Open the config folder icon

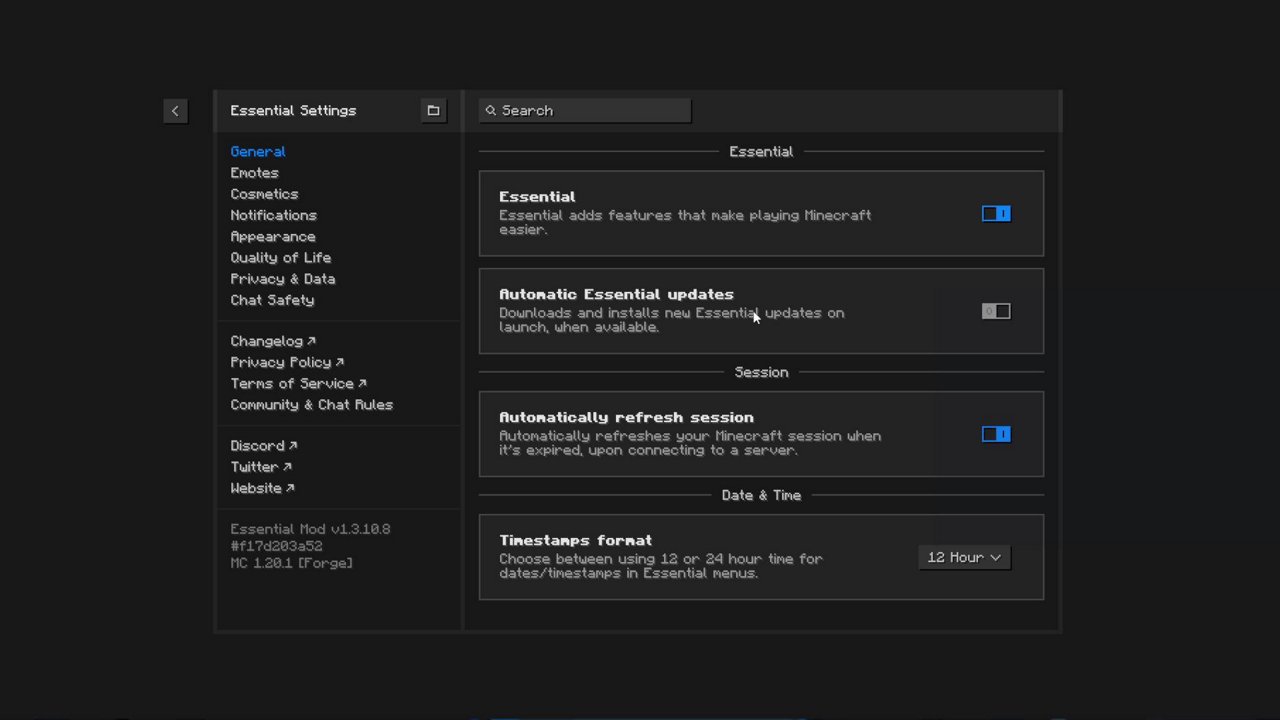pyautogui.click(x=433, y=111)
